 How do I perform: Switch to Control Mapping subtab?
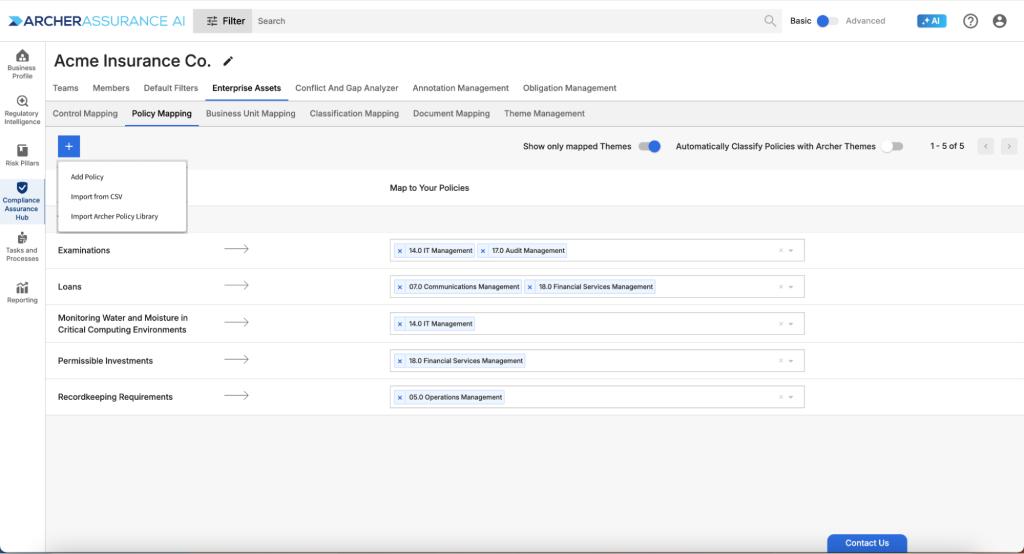pyautogui.click(x=85, y=114)
